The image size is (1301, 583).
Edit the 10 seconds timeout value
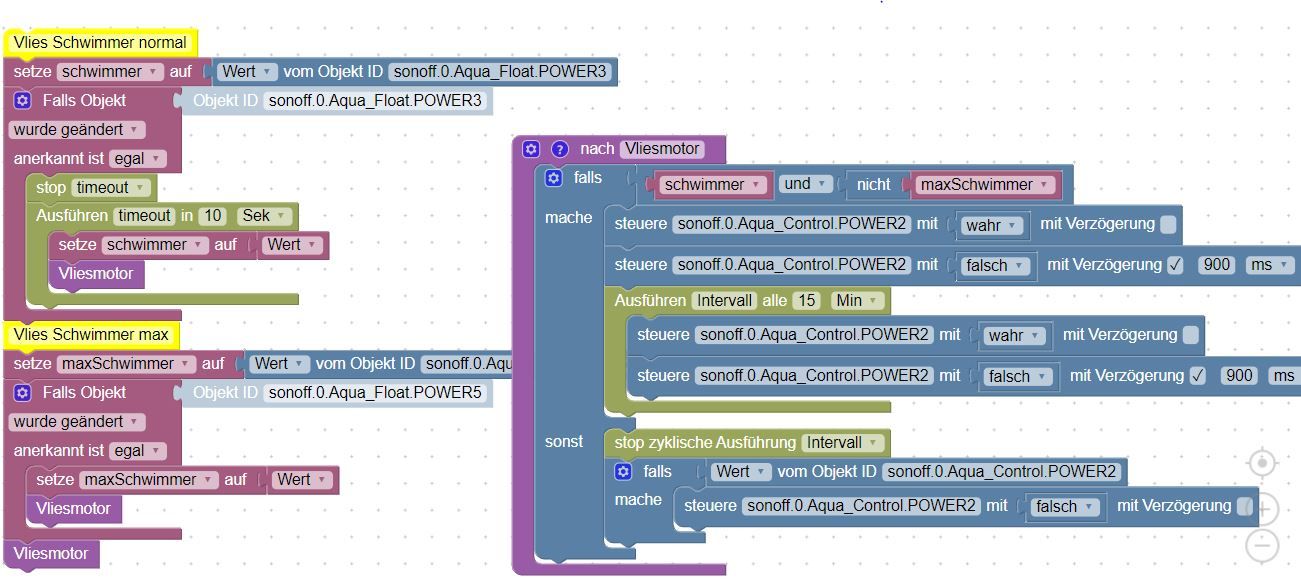(211, 216)
